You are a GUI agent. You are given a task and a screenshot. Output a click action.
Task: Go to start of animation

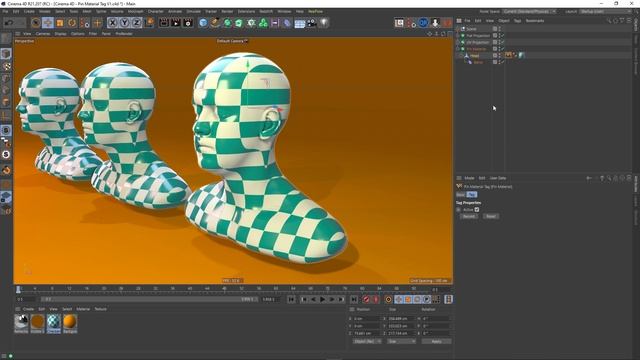pos(291,300)
